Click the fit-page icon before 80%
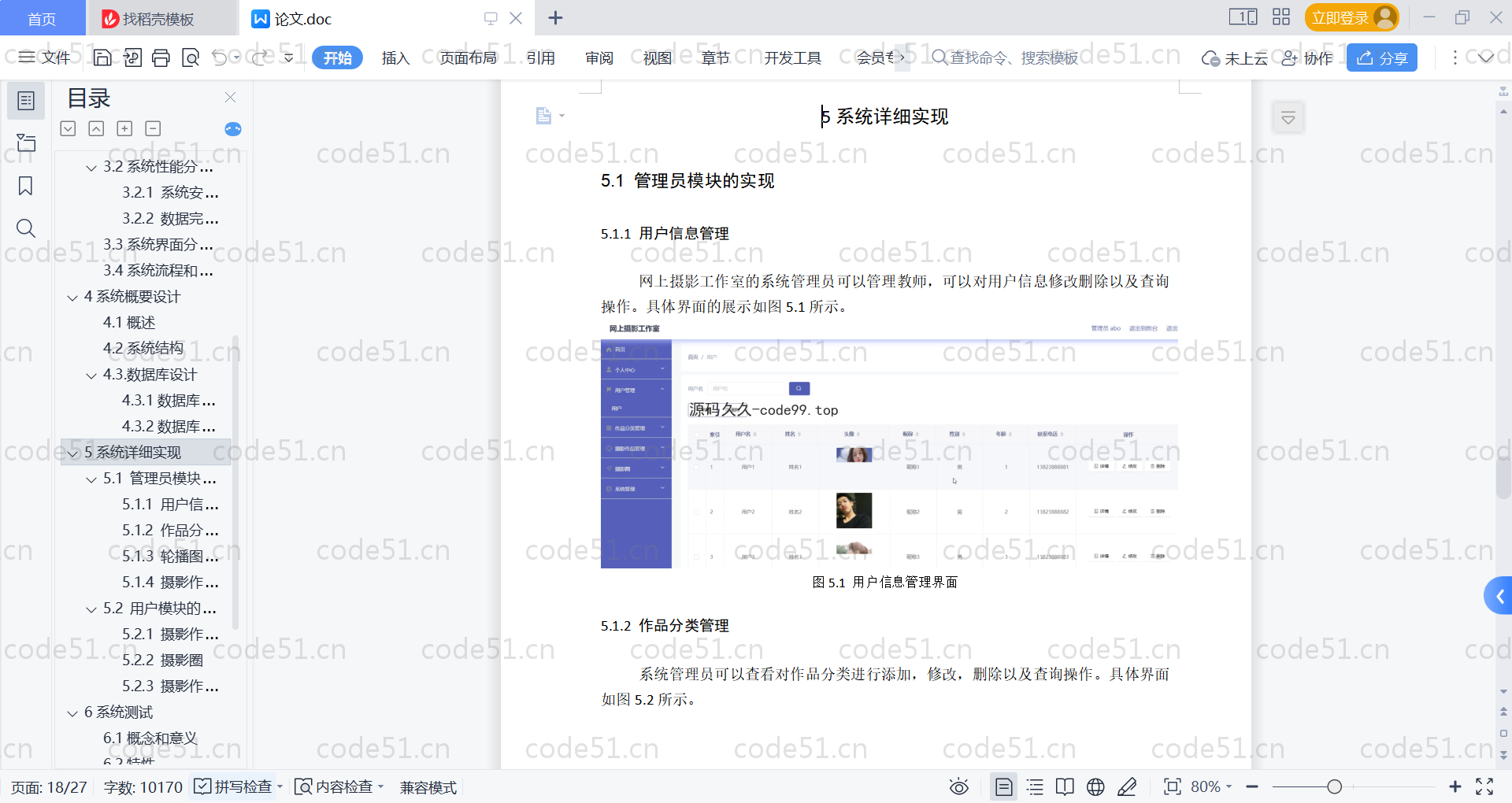 coord(1172,786)
